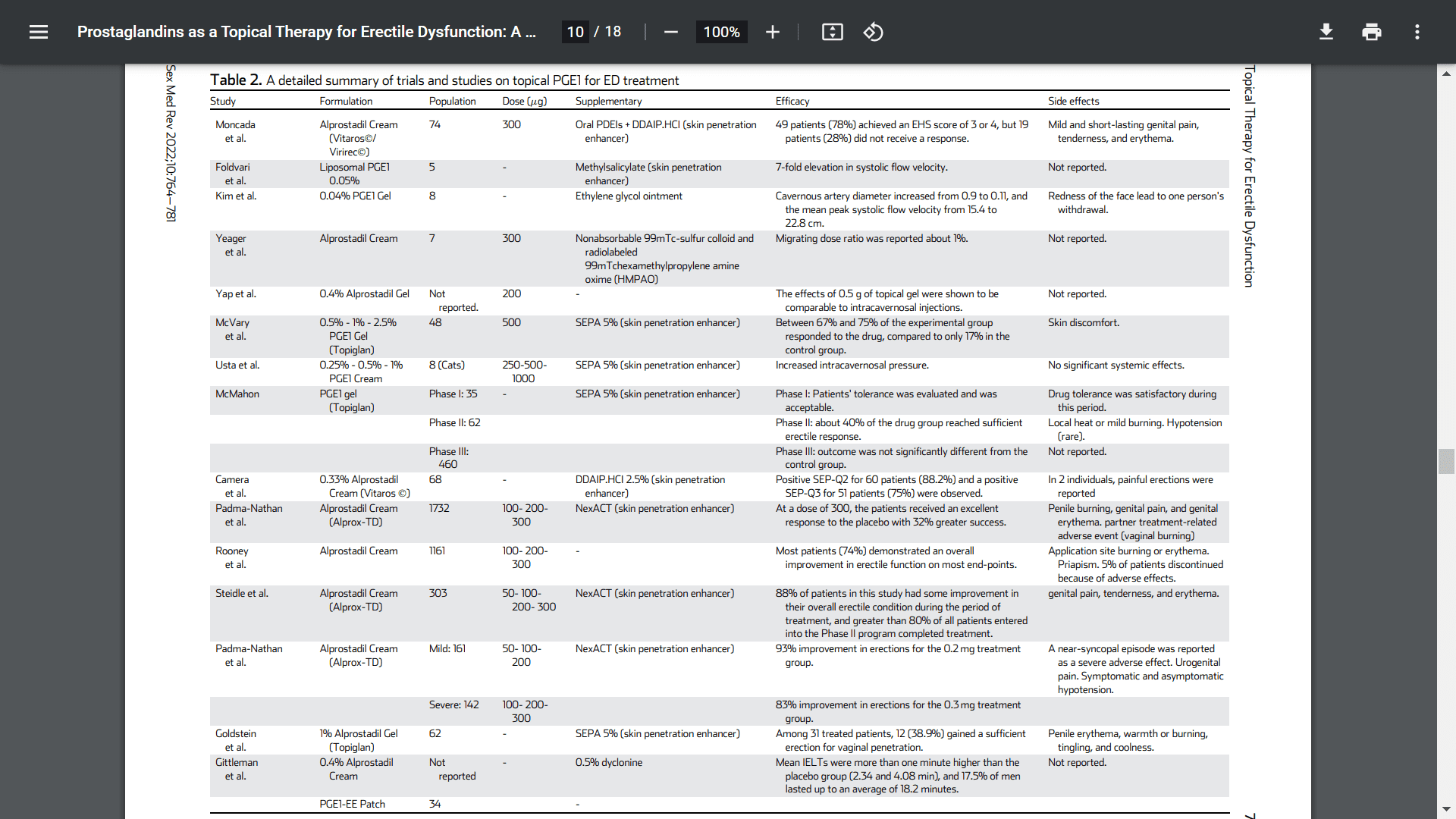The image size is (1456, 819).
Task: Click '7-fold elevation in systolic flow velocity.' text
Action: click(x=861, y=167)
